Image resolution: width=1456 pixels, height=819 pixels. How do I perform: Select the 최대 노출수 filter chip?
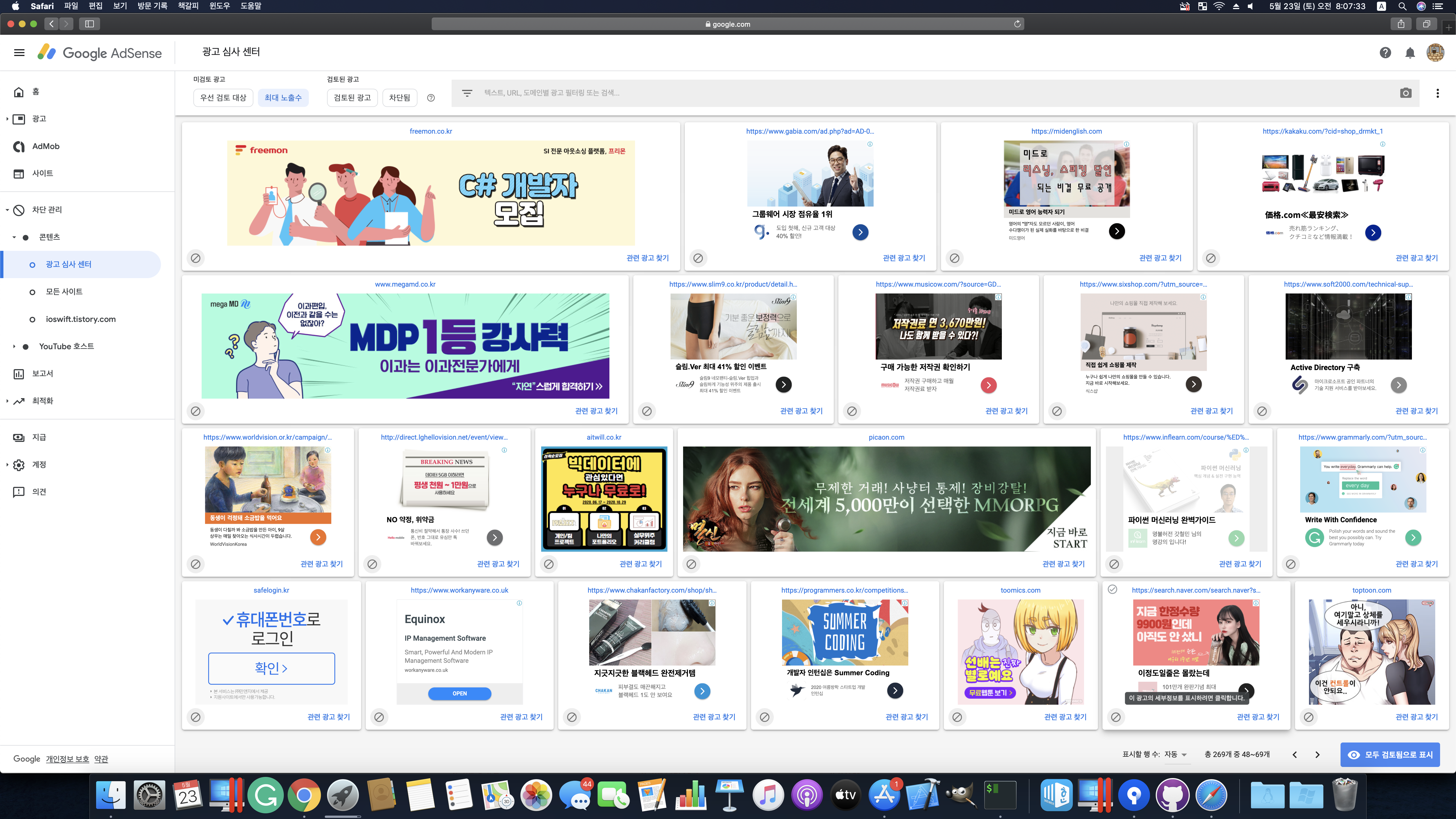coord(283,98)
